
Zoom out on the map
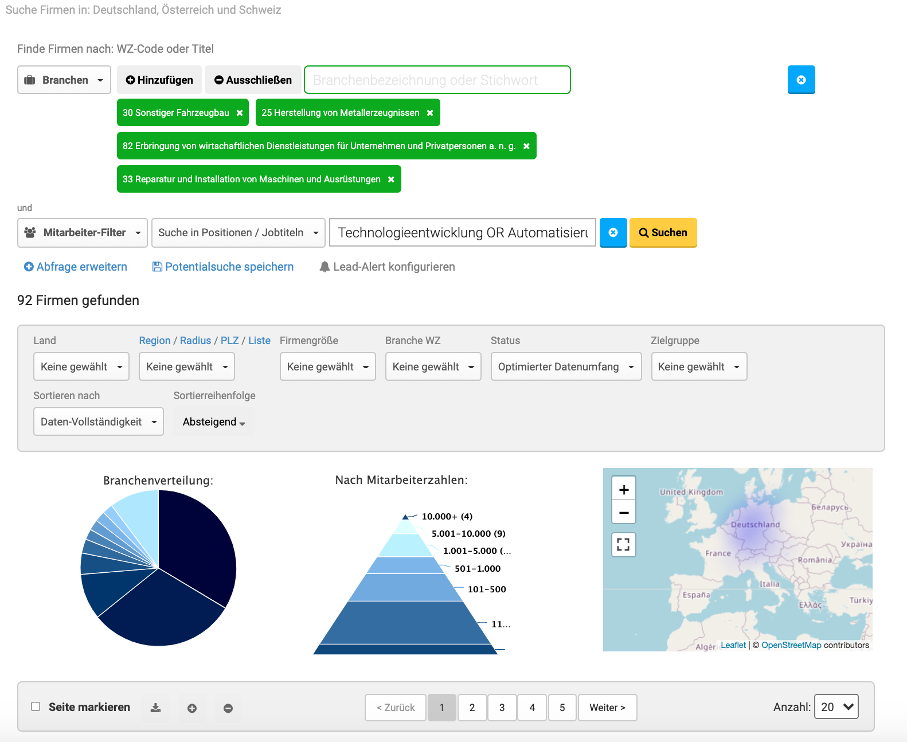click(x=624, y=513)
